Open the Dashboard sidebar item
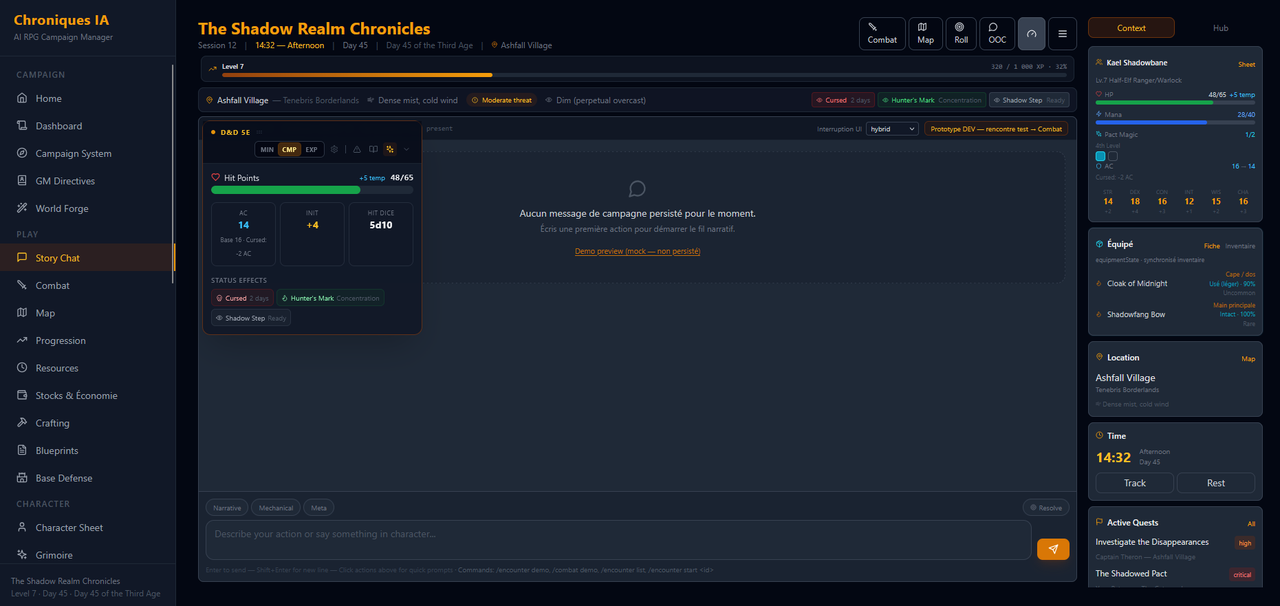This screenshot has height=606, width=1280. point(87,126)
